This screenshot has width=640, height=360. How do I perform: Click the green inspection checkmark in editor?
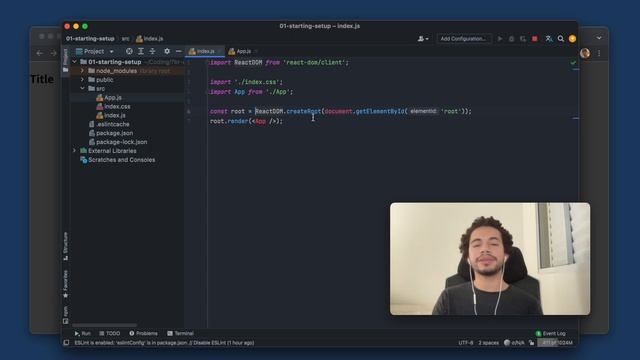tap(573, 63)
